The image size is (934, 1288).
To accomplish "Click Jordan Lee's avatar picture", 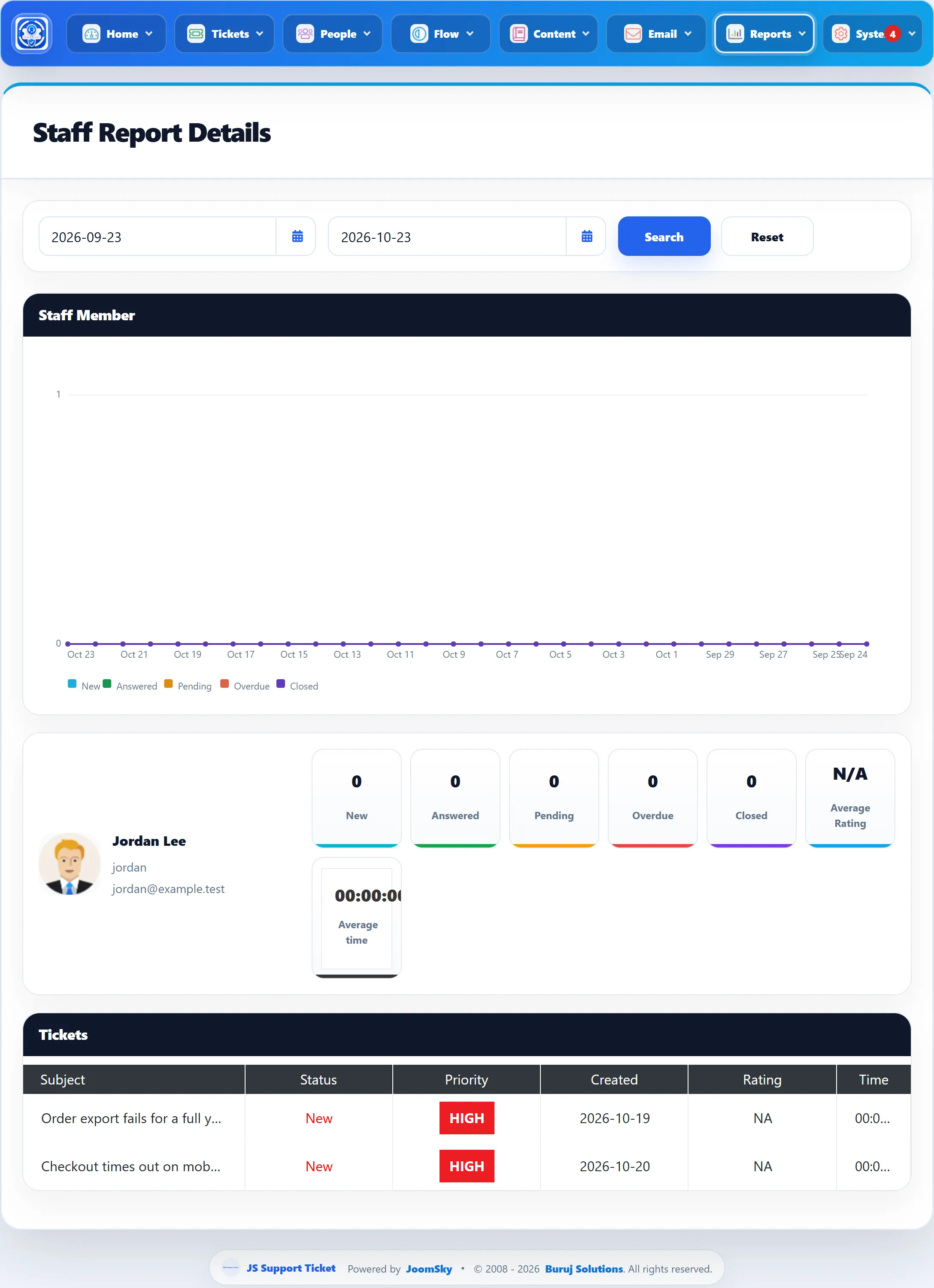I will coord(69,864).
